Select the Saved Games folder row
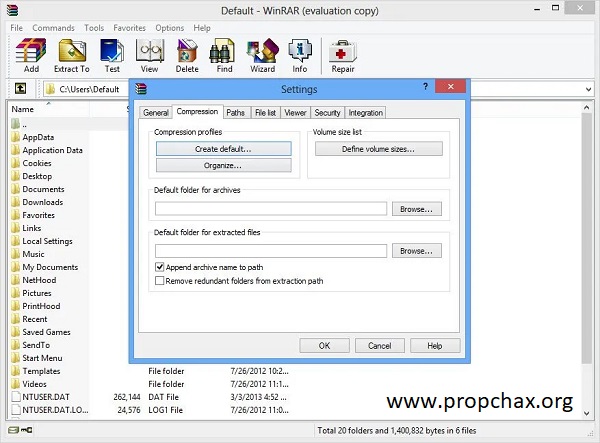The image size is (600, 443). pyautogui.click(x=46, y=332)
